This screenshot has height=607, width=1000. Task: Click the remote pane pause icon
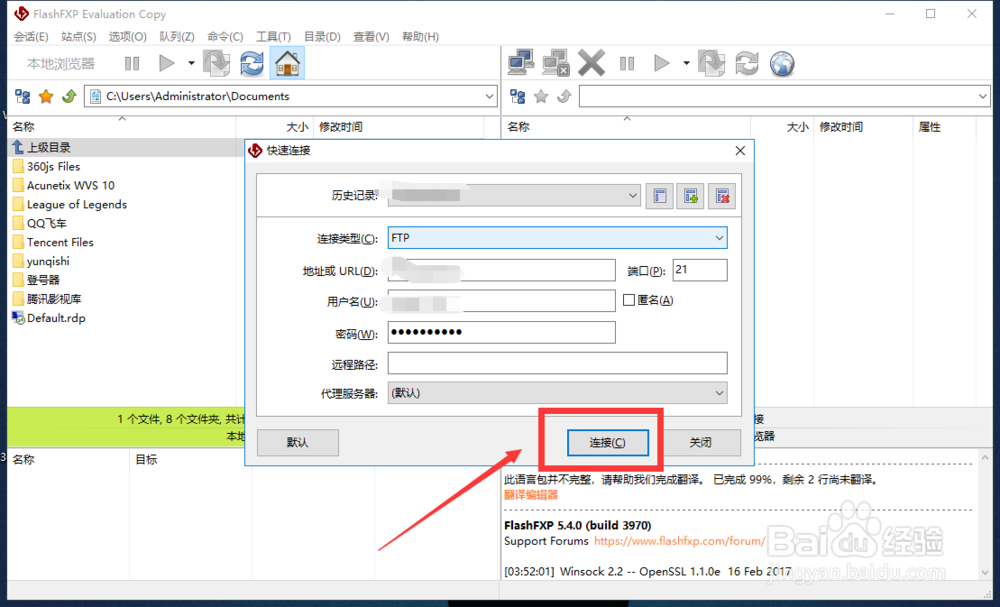click(x=627, y=63)
